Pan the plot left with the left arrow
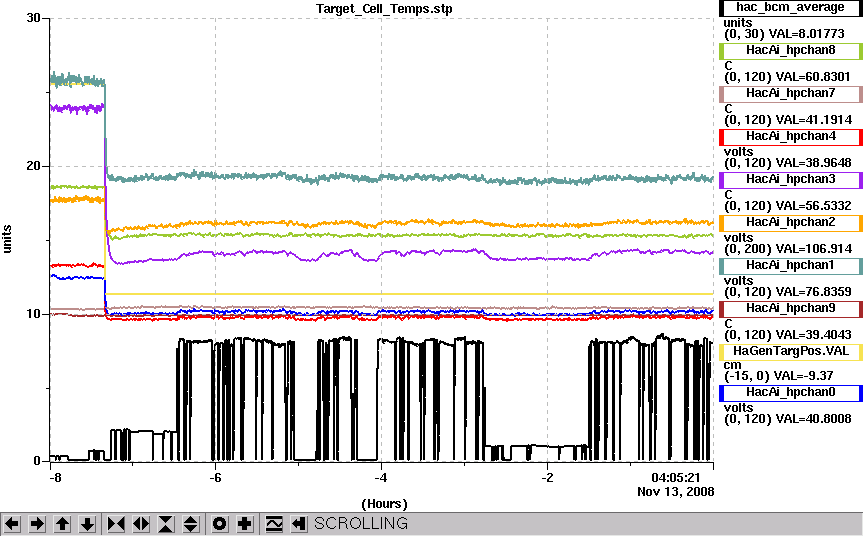This screenshot has height=536, width=863. (x=12, y=523)
